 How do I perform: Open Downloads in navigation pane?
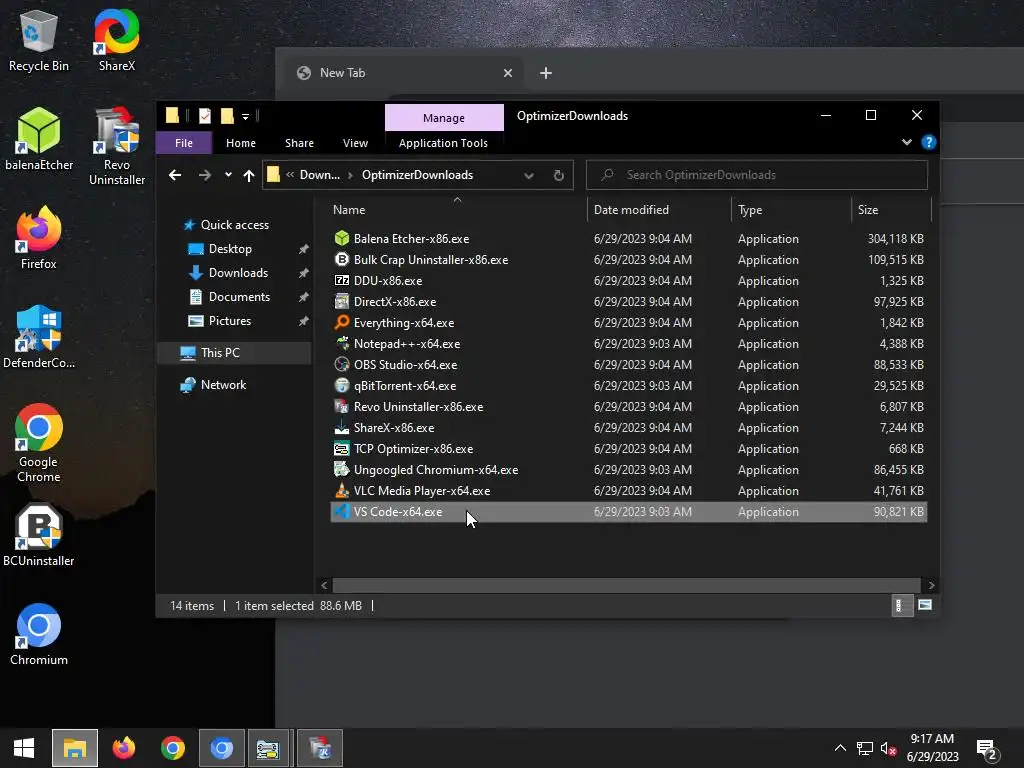pos(238,273)
